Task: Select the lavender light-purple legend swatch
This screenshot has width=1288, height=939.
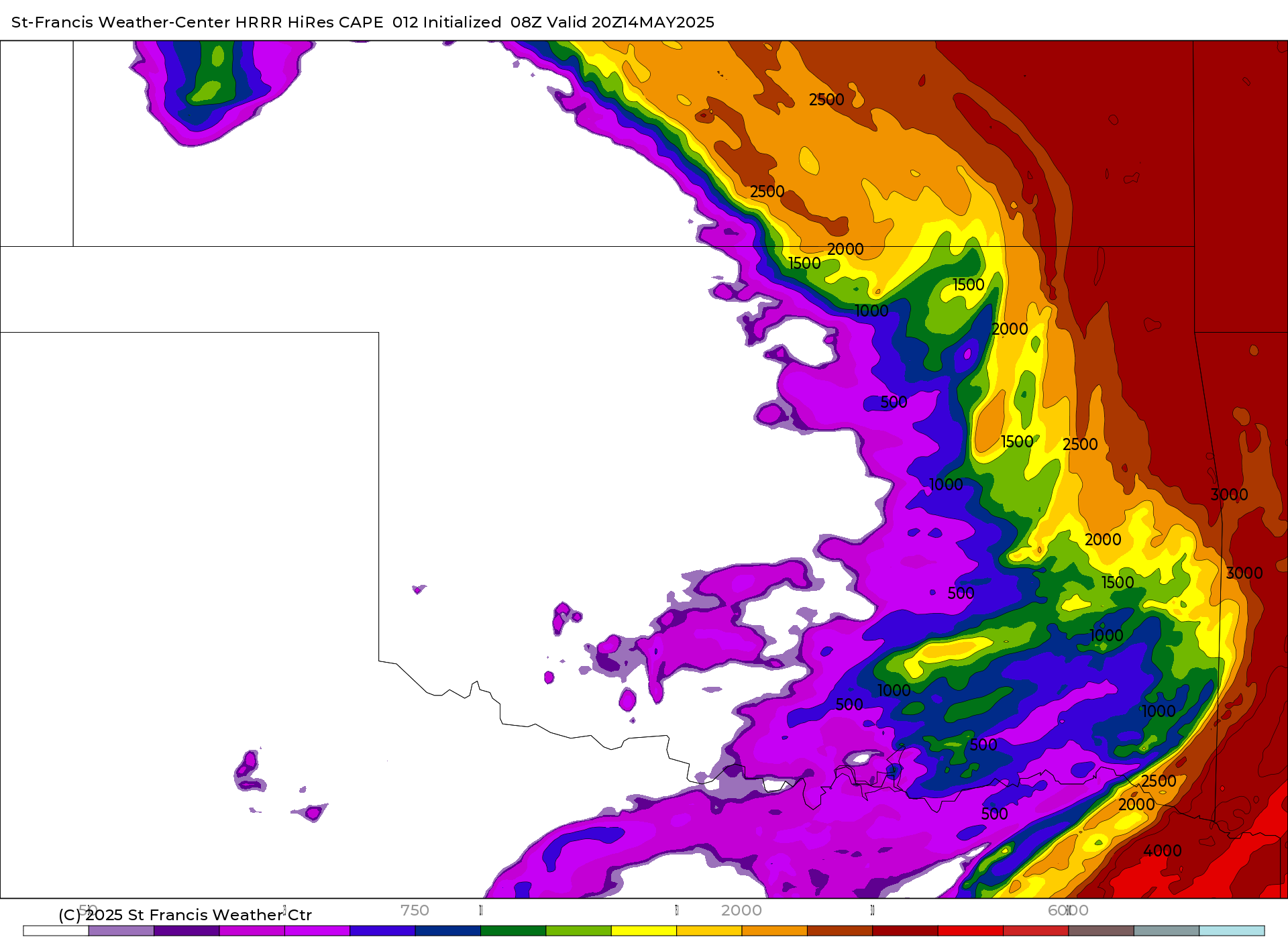Action: [121, 931]
